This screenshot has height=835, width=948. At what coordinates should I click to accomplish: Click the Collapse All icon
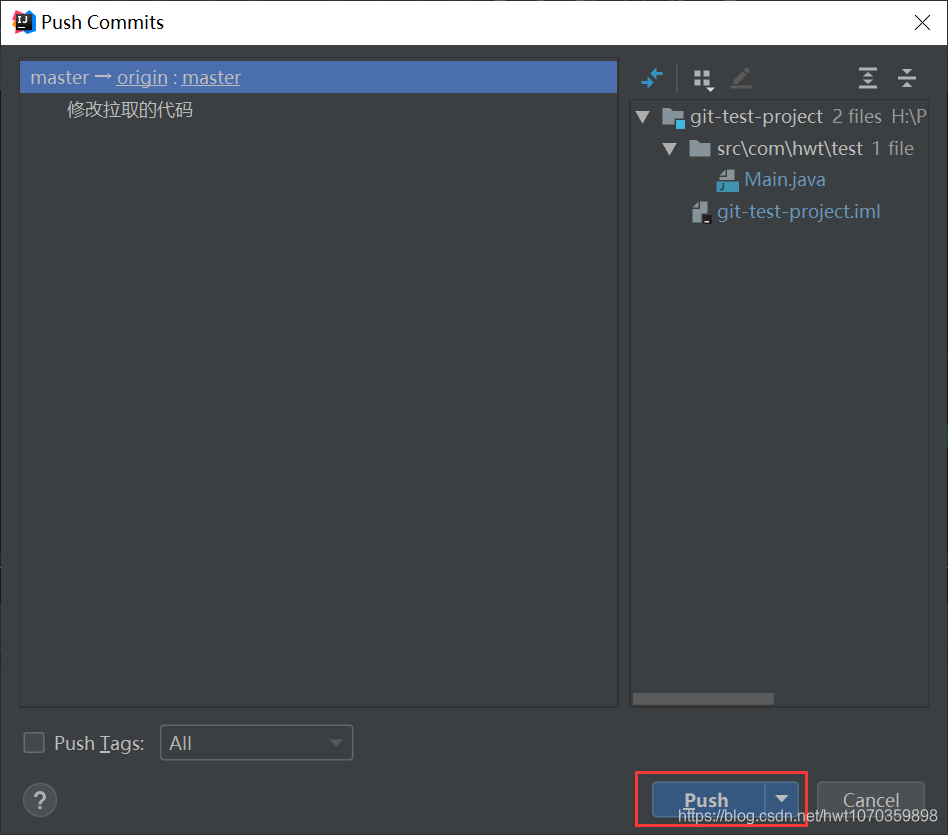click(x=906, y=78)
